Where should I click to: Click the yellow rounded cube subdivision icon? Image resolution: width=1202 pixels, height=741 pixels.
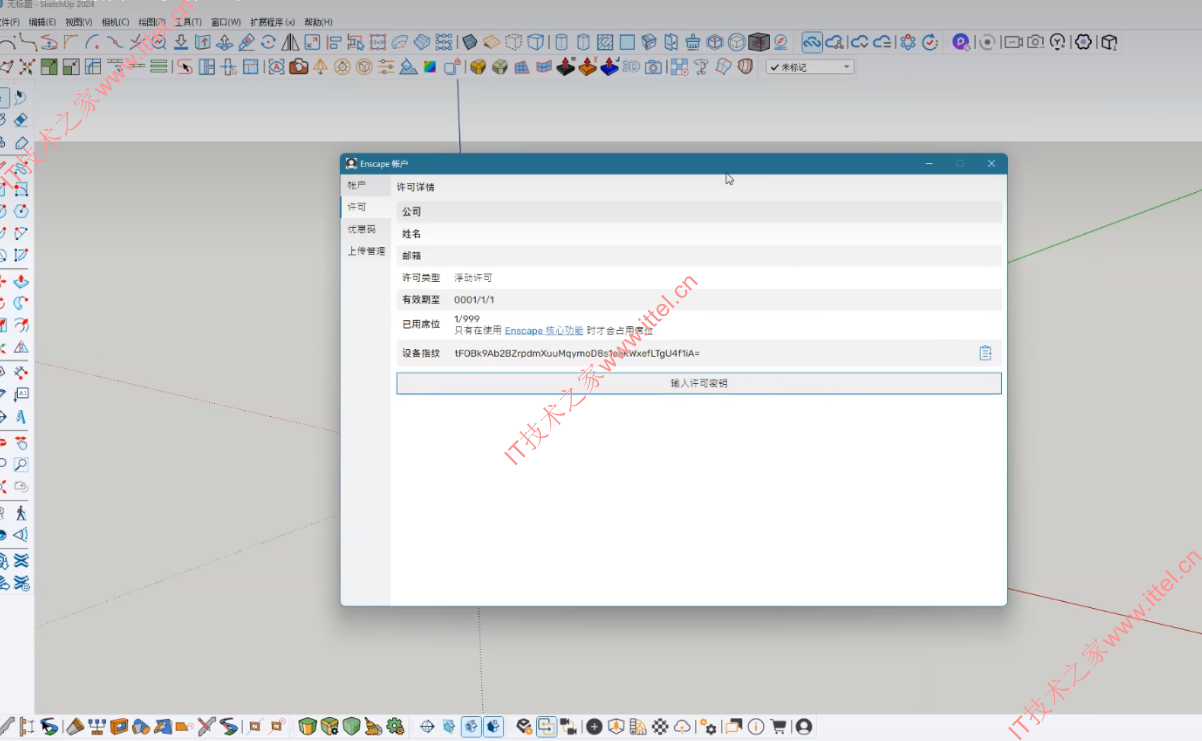[x=479, y=67]
